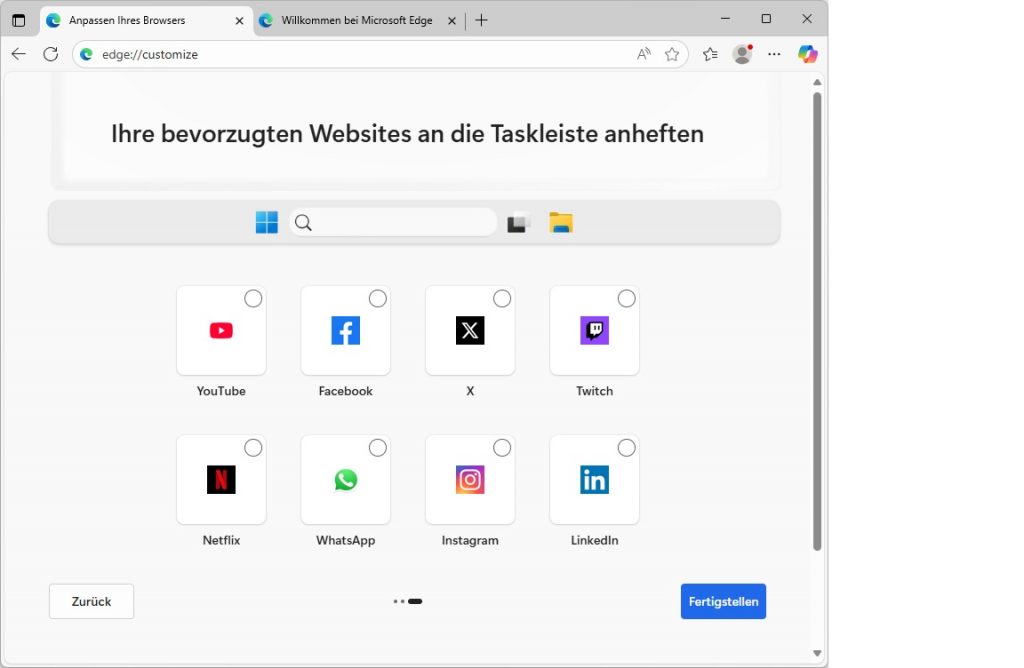Open the tab actions menu

pos(18,20)
